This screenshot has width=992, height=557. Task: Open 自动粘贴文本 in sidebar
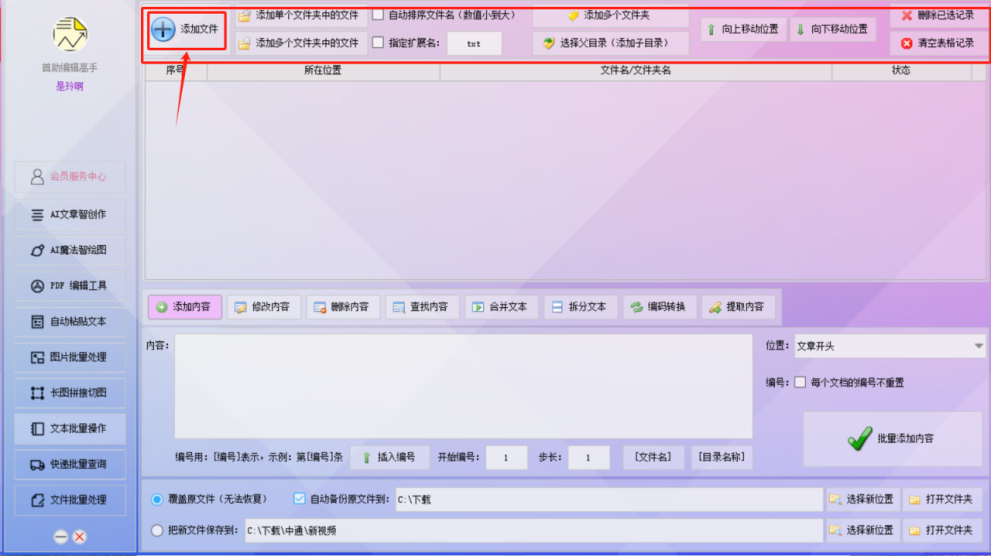click(x=70, y=322)
